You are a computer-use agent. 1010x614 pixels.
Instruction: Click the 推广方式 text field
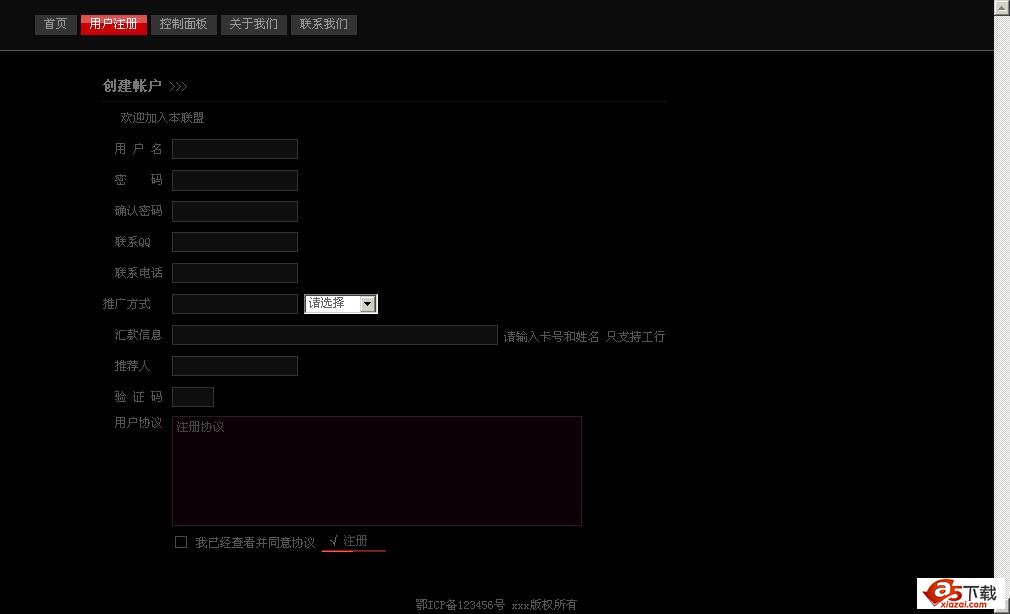point(234,303)
